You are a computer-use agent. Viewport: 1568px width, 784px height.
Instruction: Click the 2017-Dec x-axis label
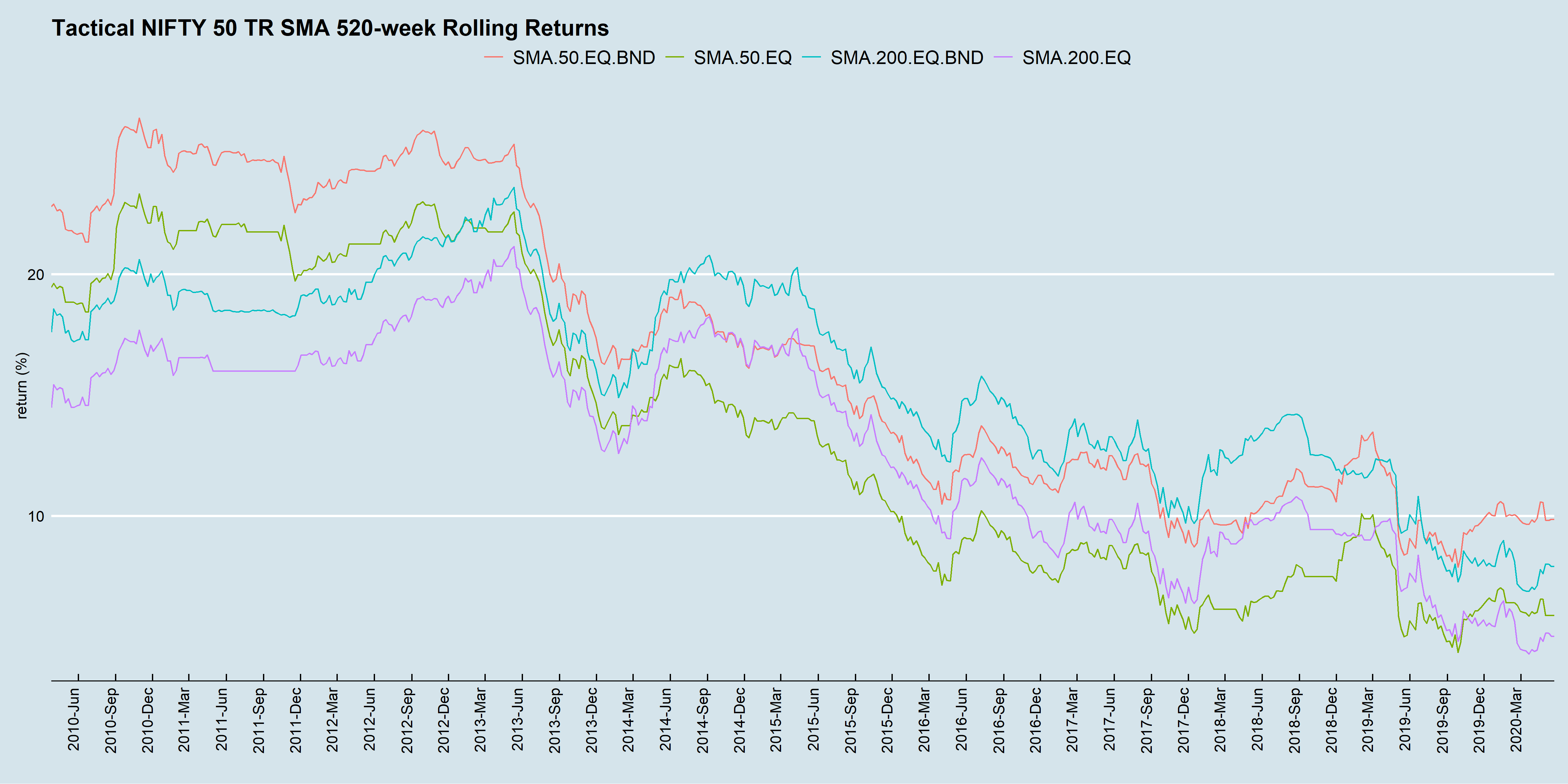point(1183,719)
